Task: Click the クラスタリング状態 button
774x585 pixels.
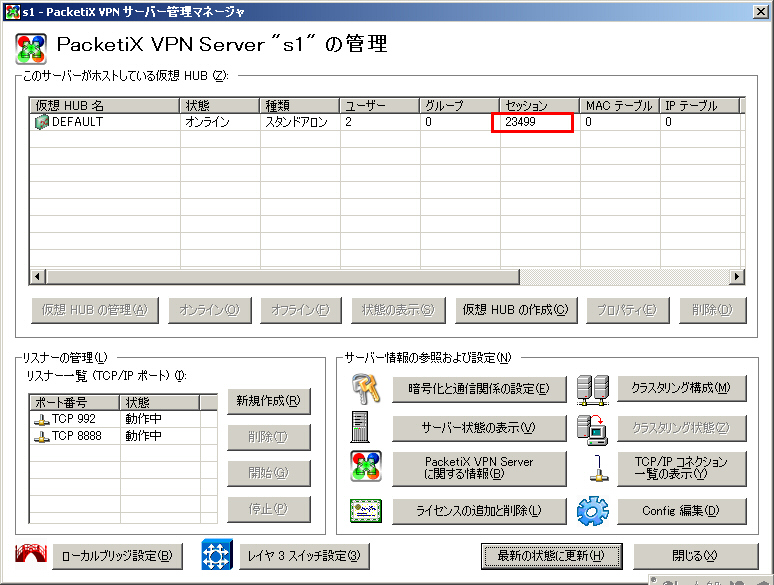Action: pos(682,428)
